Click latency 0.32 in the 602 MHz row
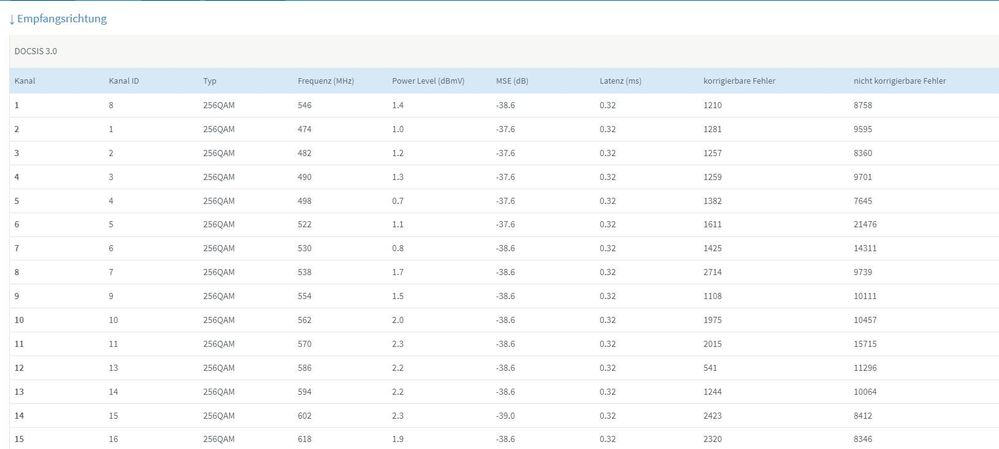999x449 pixels. pyautogui.click(x=608, y=416)
